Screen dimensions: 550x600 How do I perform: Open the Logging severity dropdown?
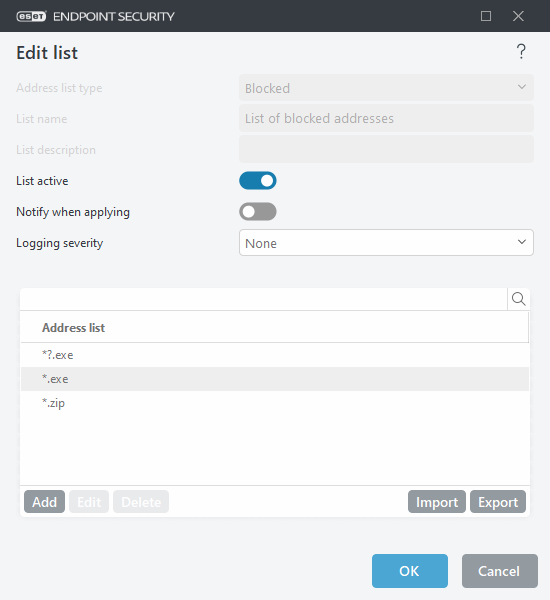click(386, 243)
